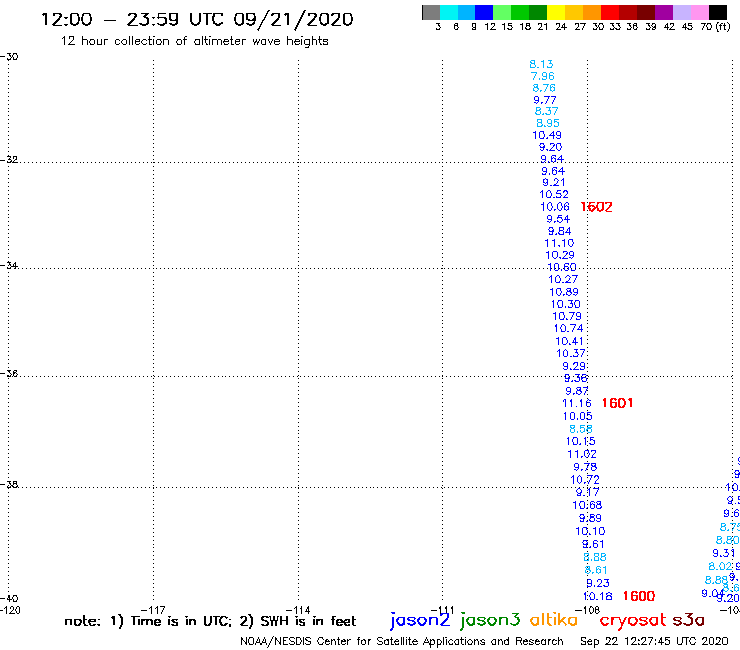740x650 pixels.
Task: Click the dark red 's3a' label
Action: [x=688, y=620]
